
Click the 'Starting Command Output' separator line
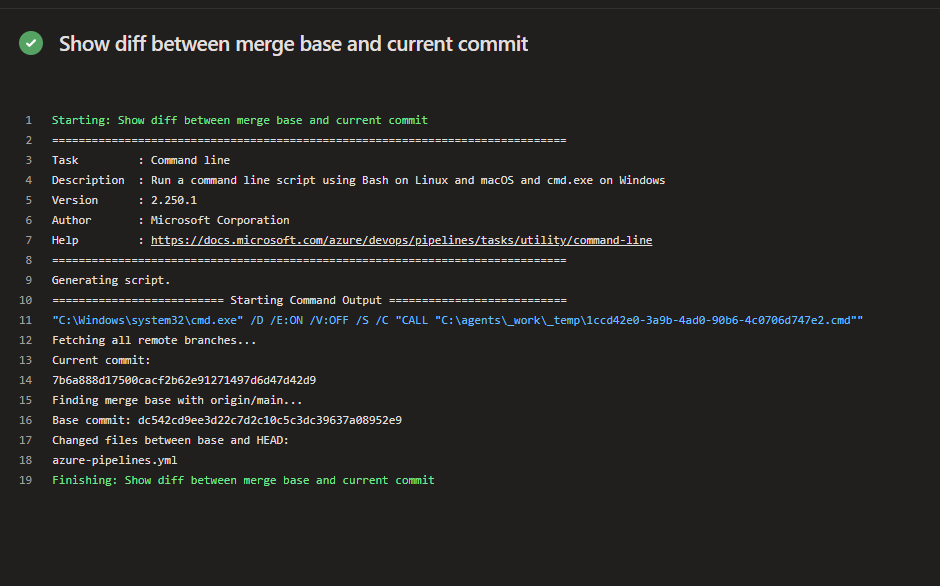tap(309, 300)
